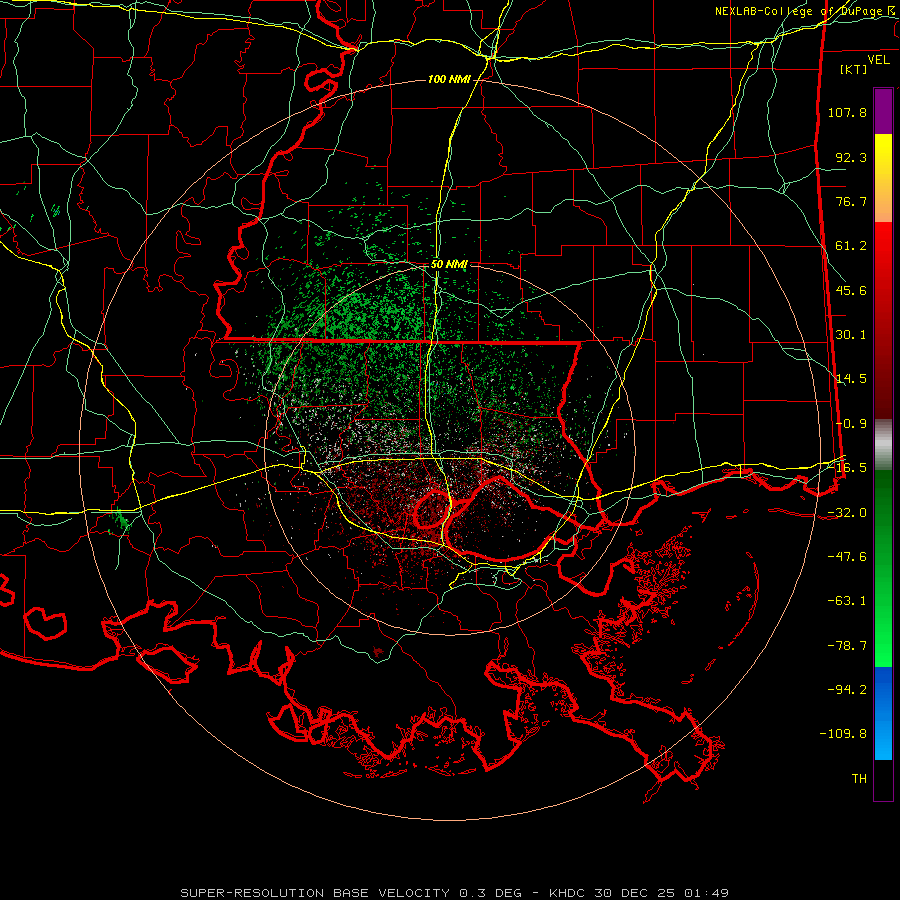Click the -63.1 velocity scale value
The image size is (900, 900).
pyautogui.click(x=847, y=601)
